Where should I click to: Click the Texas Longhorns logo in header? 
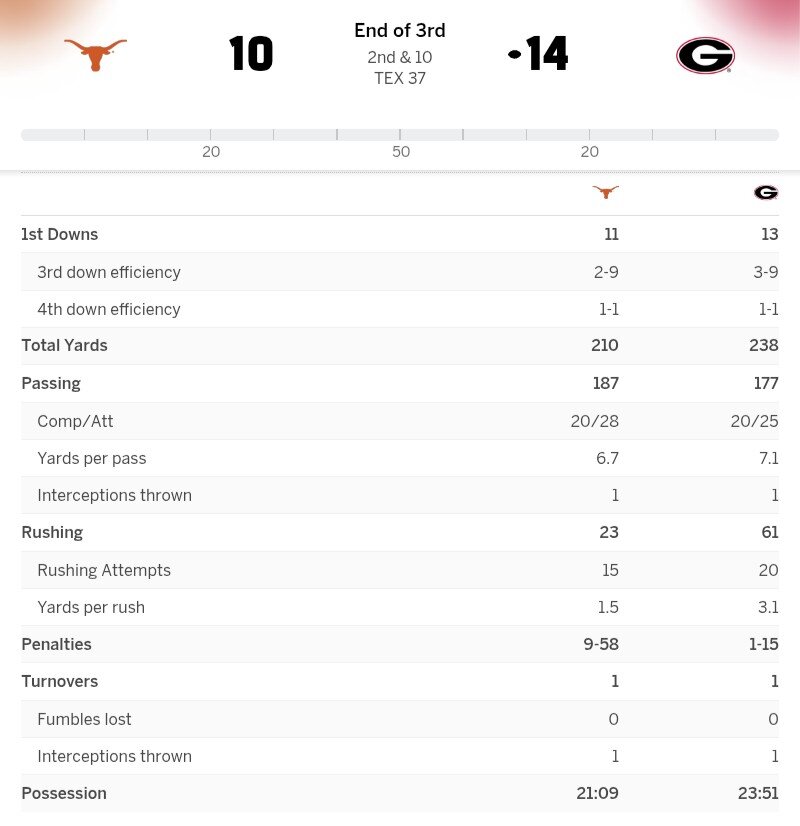pyautogui.click(x=96, y=54)
